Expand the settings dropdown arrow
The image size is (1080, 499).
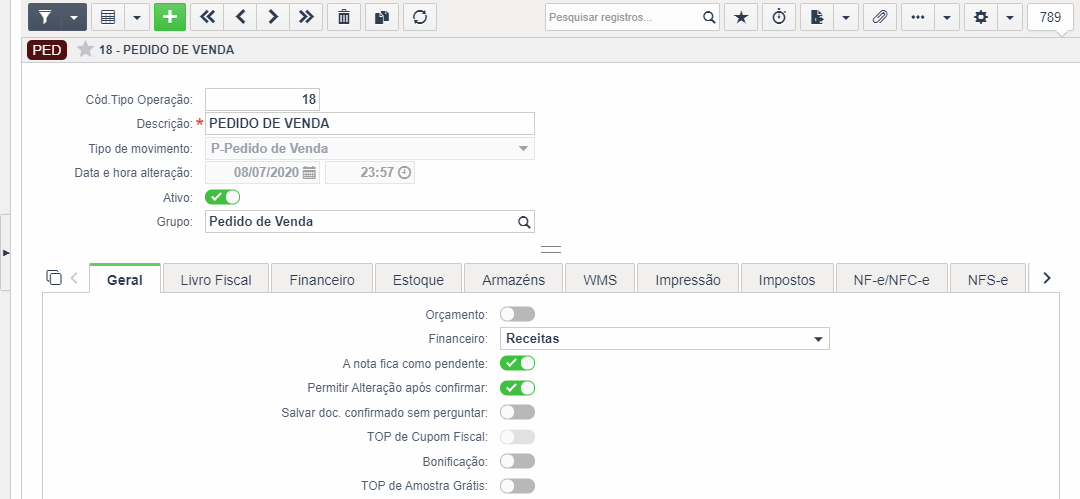click(1010, 17)
